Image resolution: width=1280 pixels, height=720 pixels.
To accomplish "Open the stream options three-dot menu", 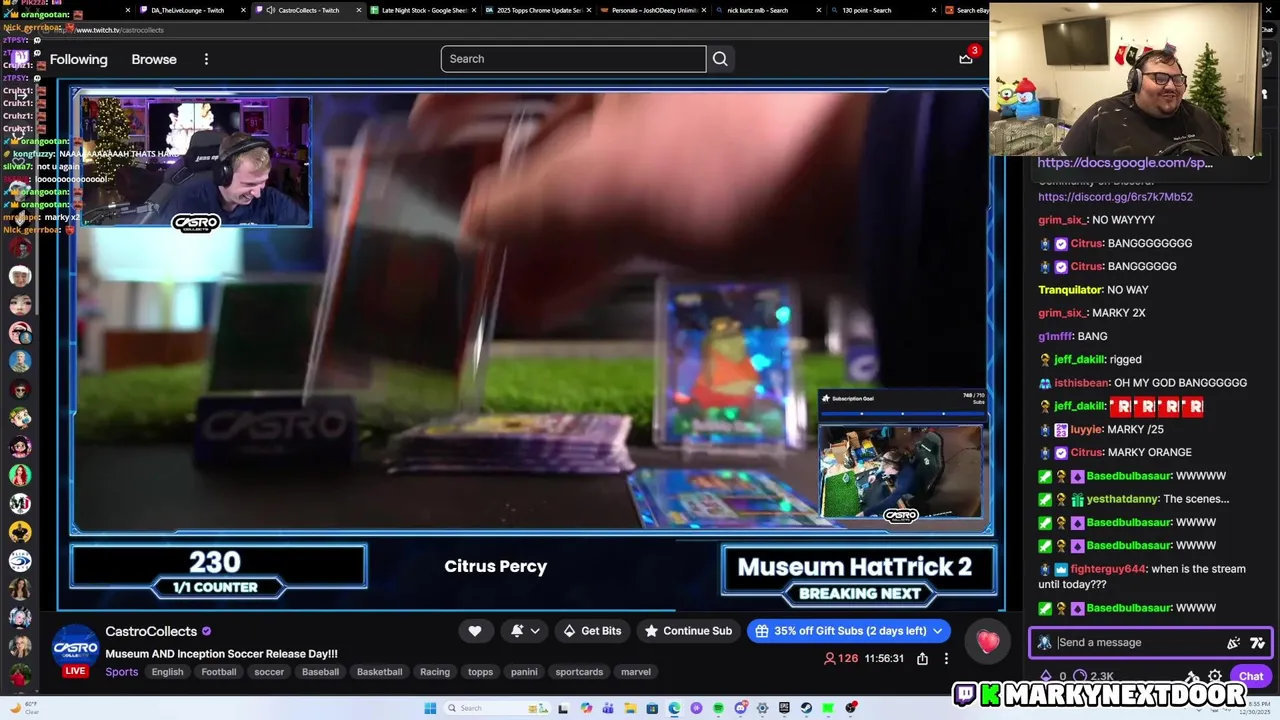I will click(946, 658).
